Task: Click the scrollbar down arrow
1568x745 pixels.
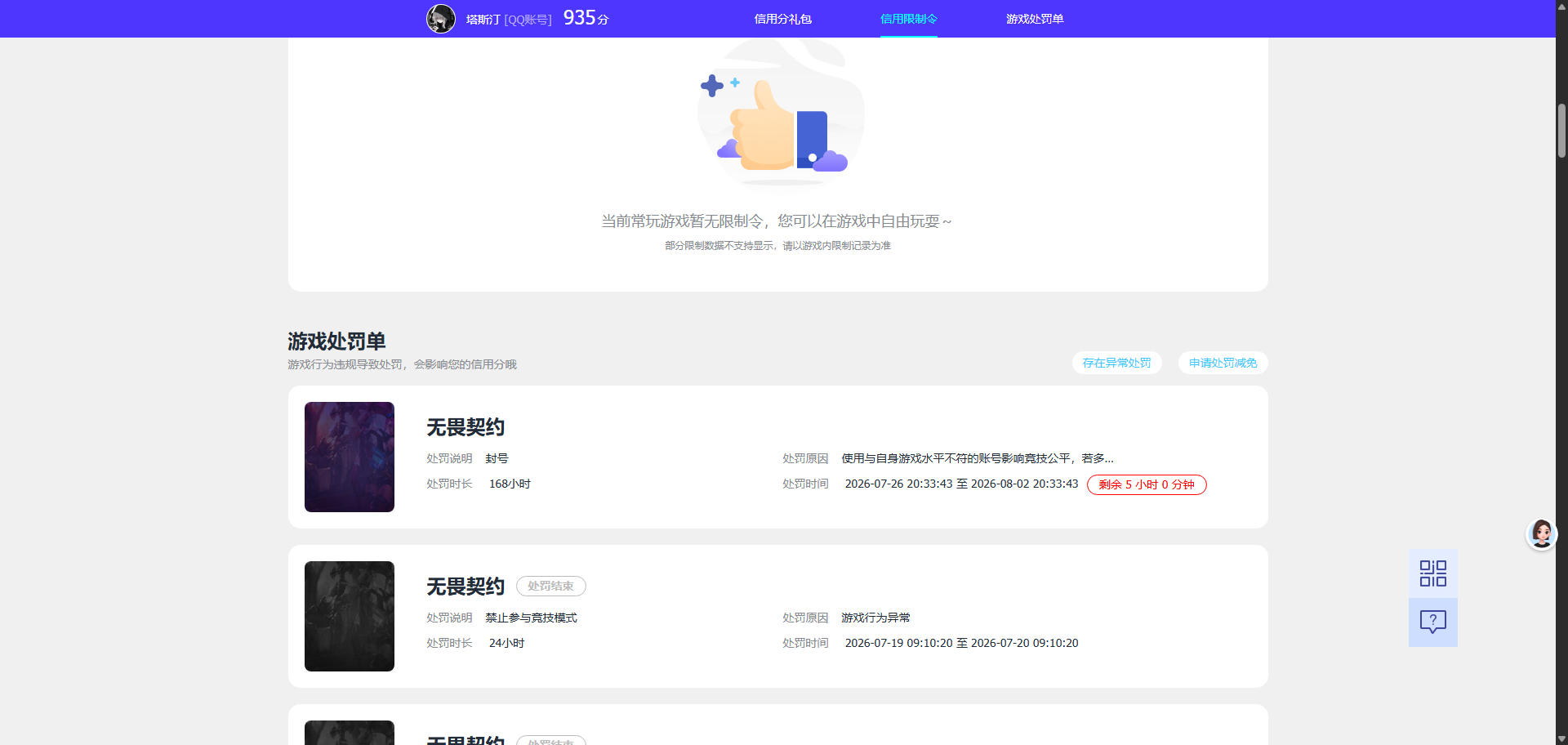Action: pos(1561,738)
